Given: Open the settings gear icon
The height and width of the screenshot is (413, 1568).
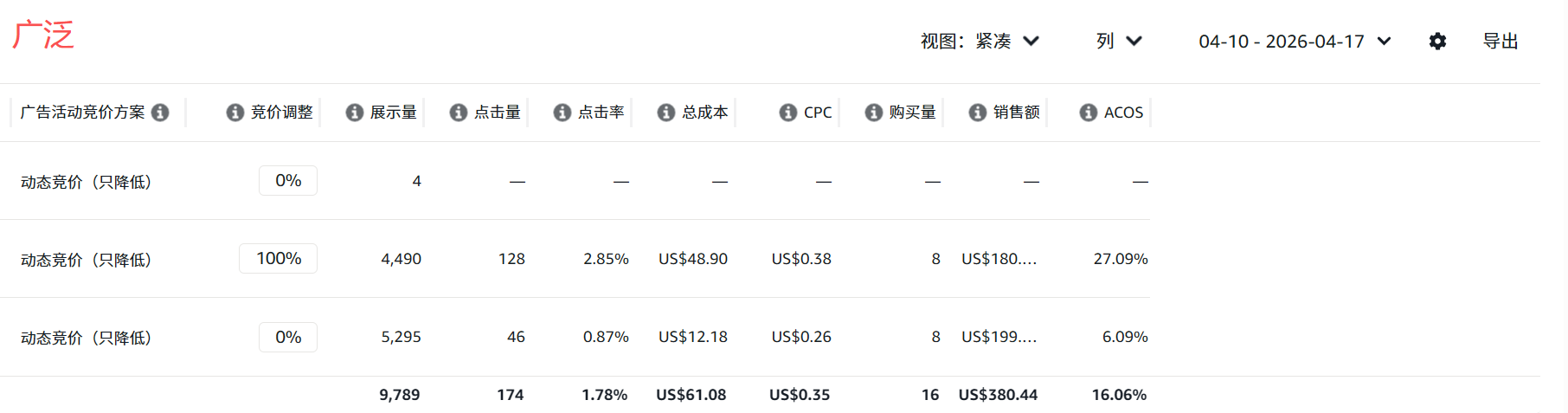Looking at the screenshot, I should point(1437,42).
